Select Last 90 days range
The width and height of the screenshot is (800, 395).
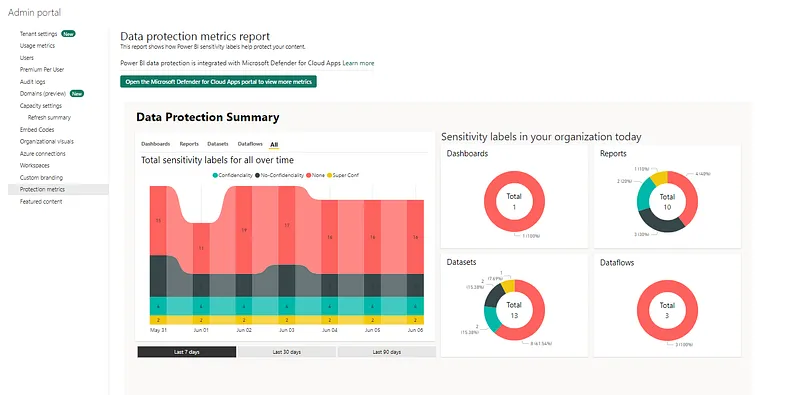[387, 352]
